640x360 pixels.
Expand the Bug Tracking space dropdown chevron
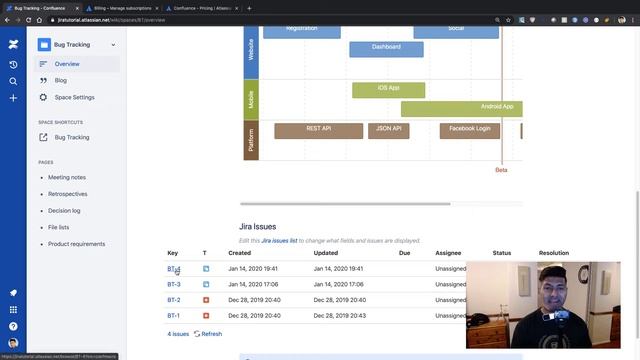[x=113, y=44]
